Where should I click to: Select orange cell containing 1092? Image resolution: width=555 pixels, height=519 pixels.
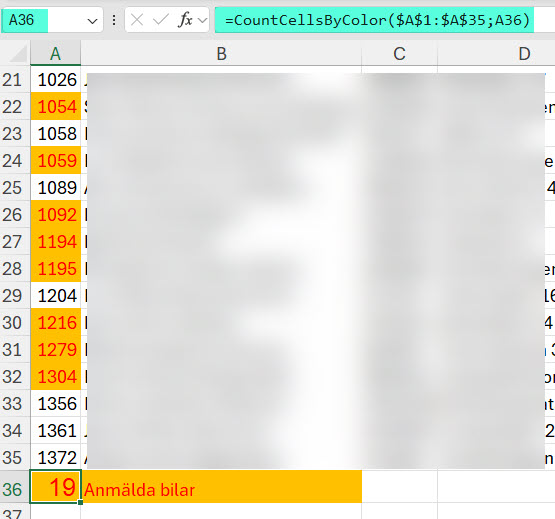click(56, 215)
